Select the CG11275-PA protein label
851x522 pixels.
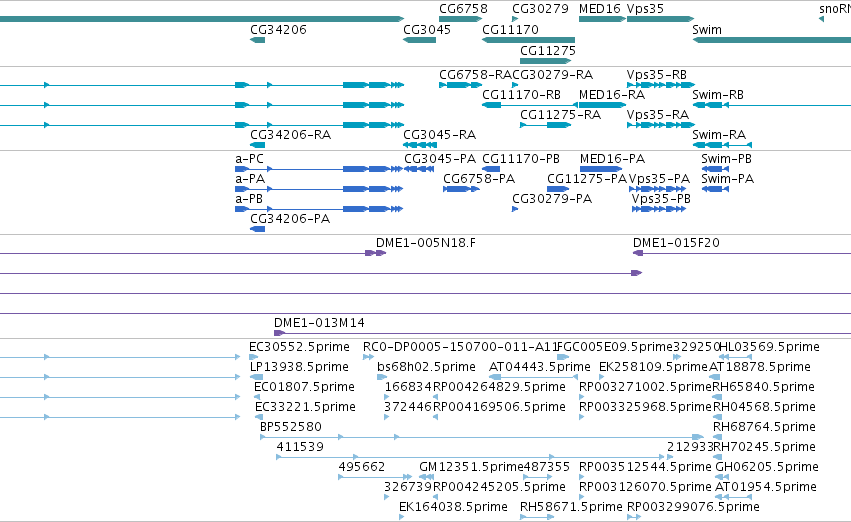(587, 179)
